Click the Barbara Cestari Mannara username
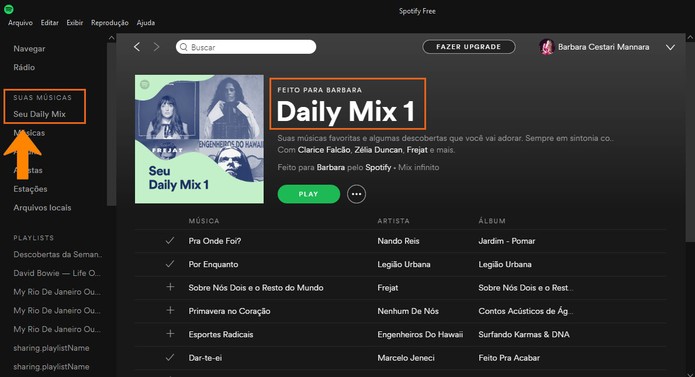 pyautogui.click(x=603, y=47)
